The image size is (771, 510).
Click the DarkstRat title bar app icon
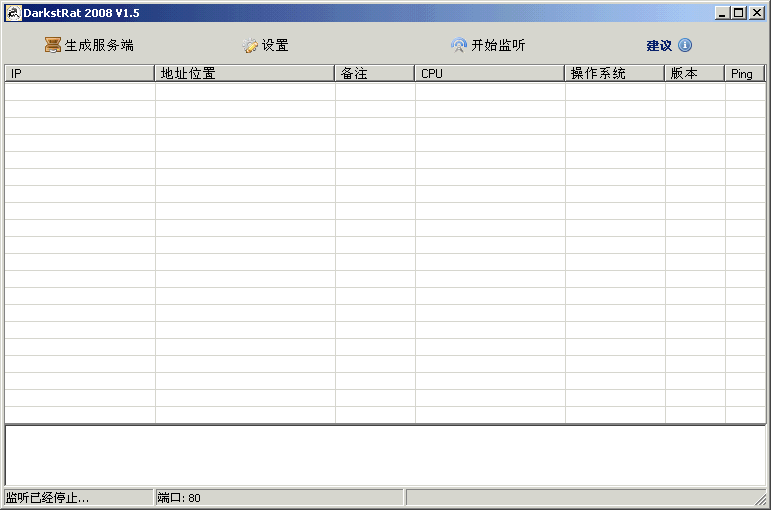(14, 13)
